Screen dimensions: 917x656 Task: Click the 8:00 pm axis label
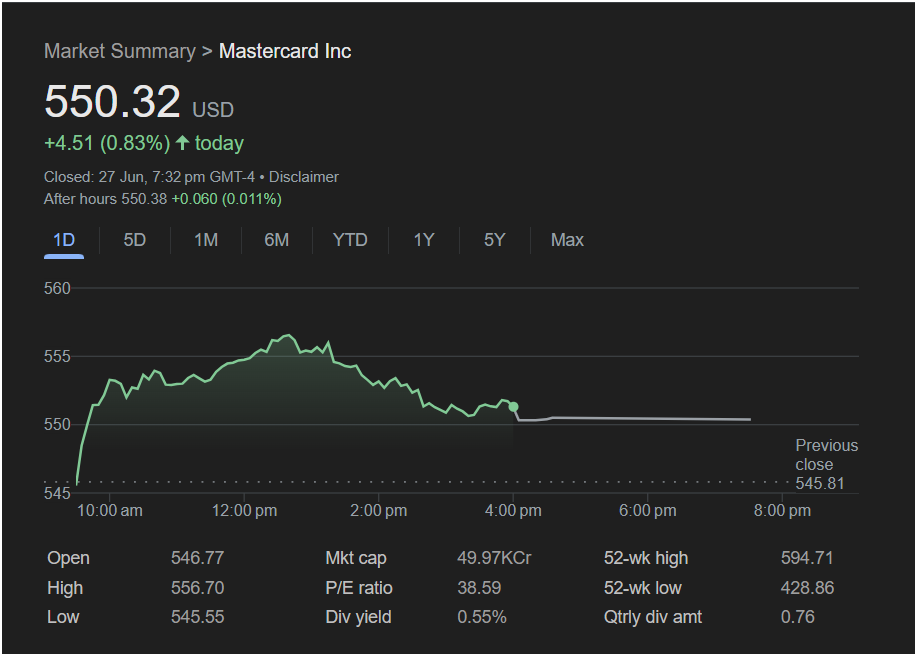(782, 510)
